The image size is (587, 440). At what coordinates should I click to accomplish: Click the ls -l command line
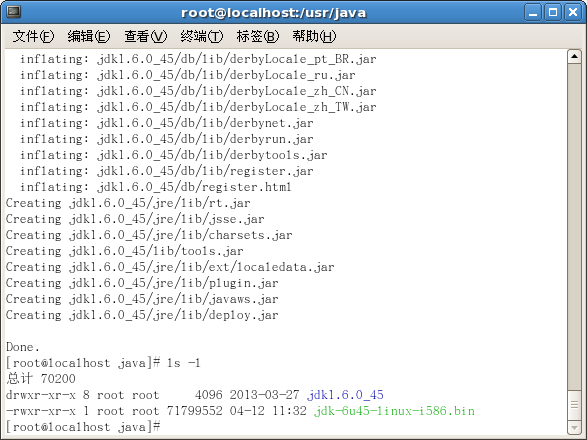(103, 363)
